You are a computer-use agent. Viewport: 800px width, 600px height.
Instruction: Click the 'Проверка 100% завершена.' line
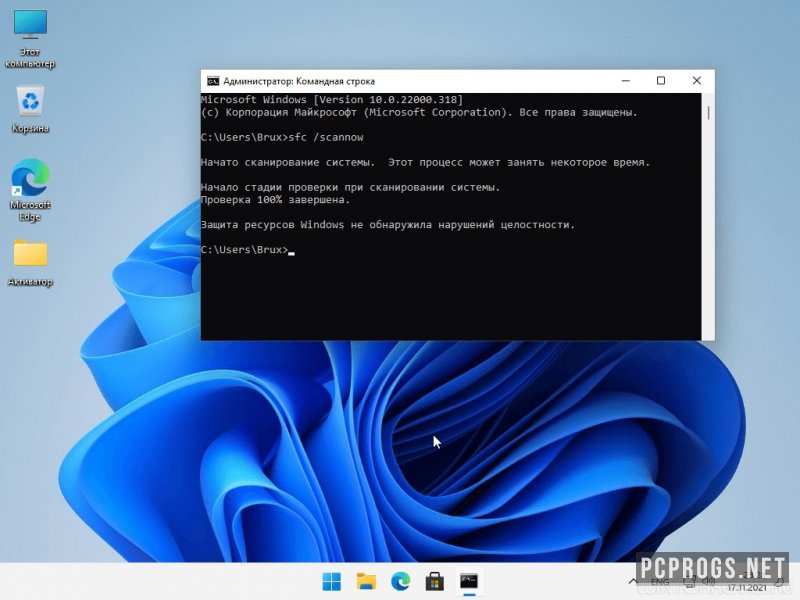click(x=275, y=200)
